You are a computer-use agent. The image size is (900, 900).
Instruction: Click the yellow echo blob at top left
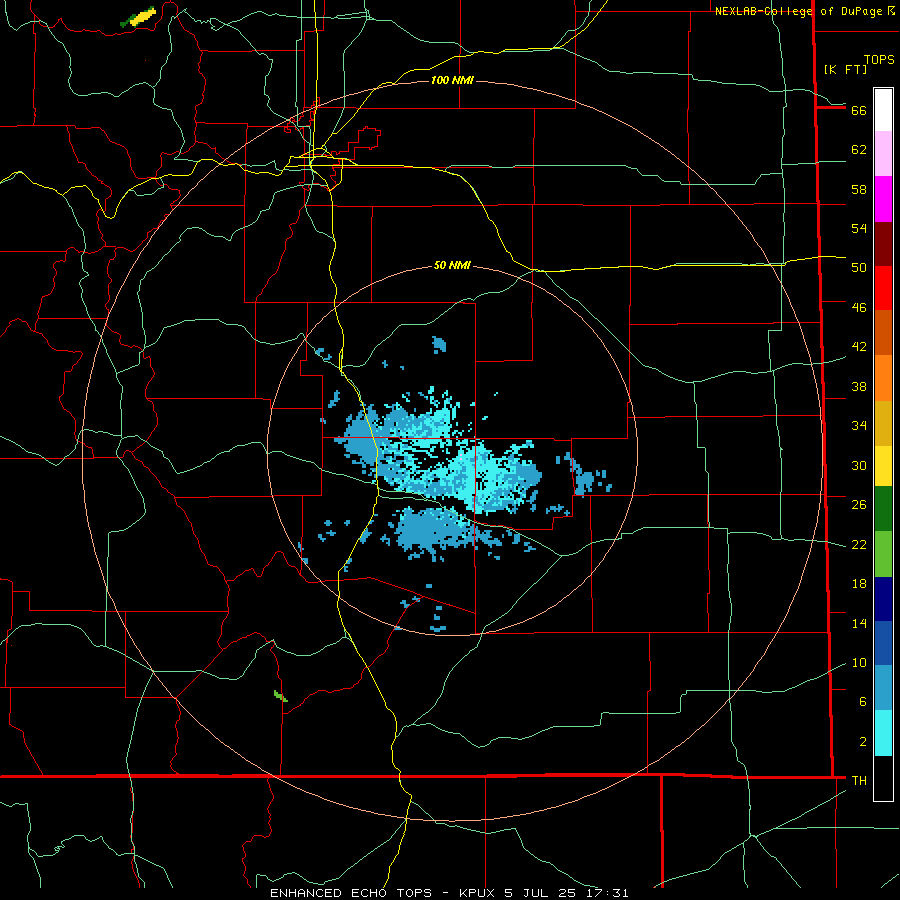(x=141, y=17)
